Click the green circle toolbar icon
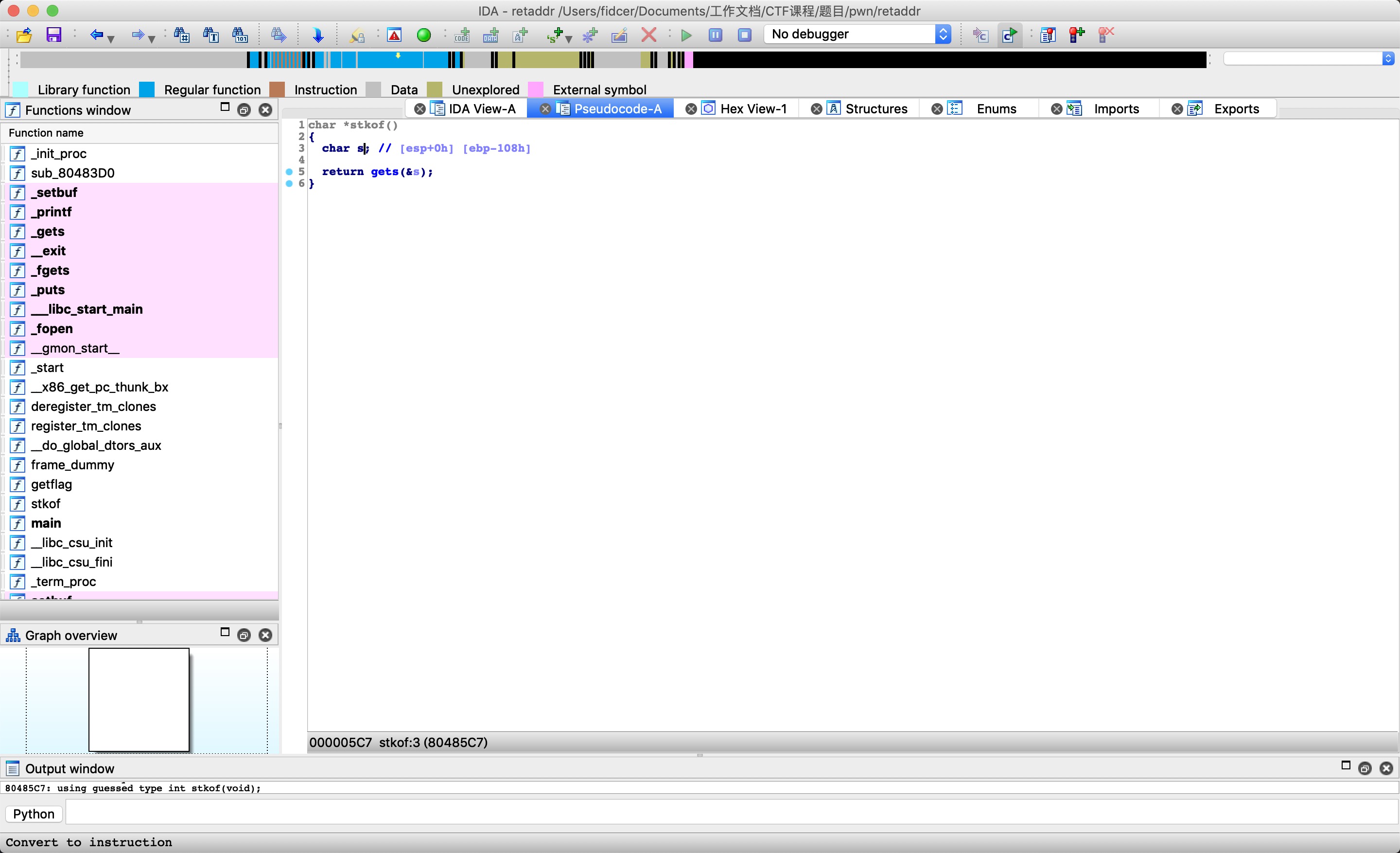 click(423, 35)
